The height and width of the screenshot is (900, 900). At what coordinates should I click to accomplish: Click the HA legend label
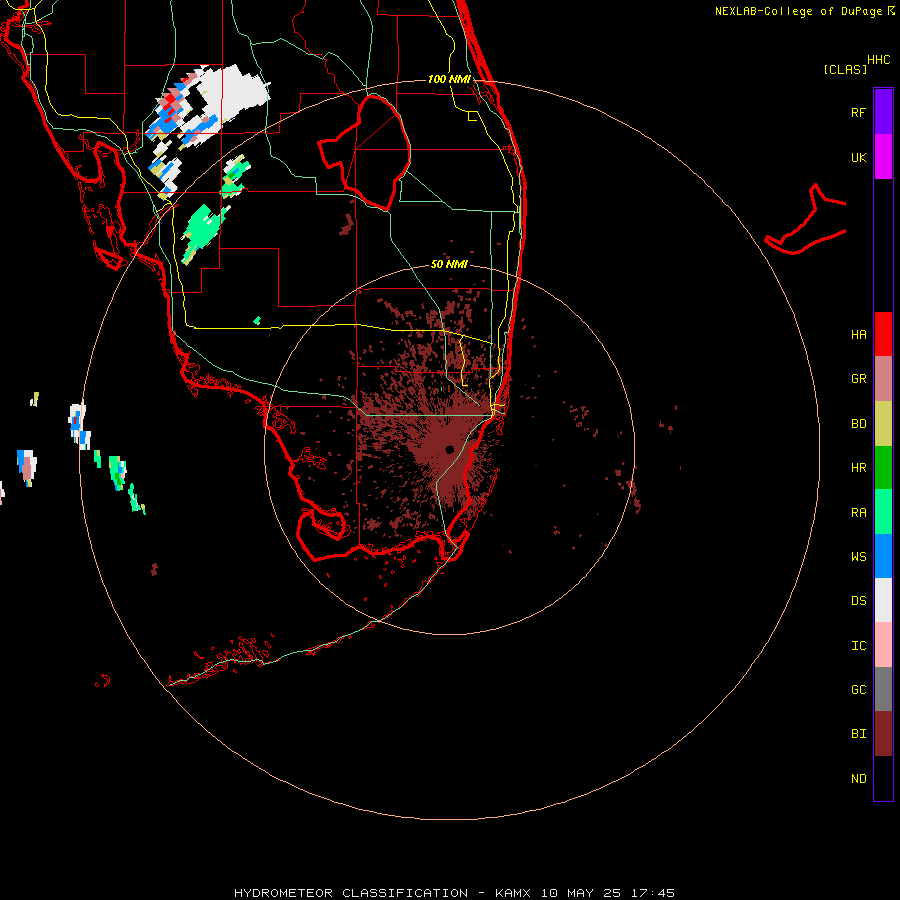pos(858,335)
